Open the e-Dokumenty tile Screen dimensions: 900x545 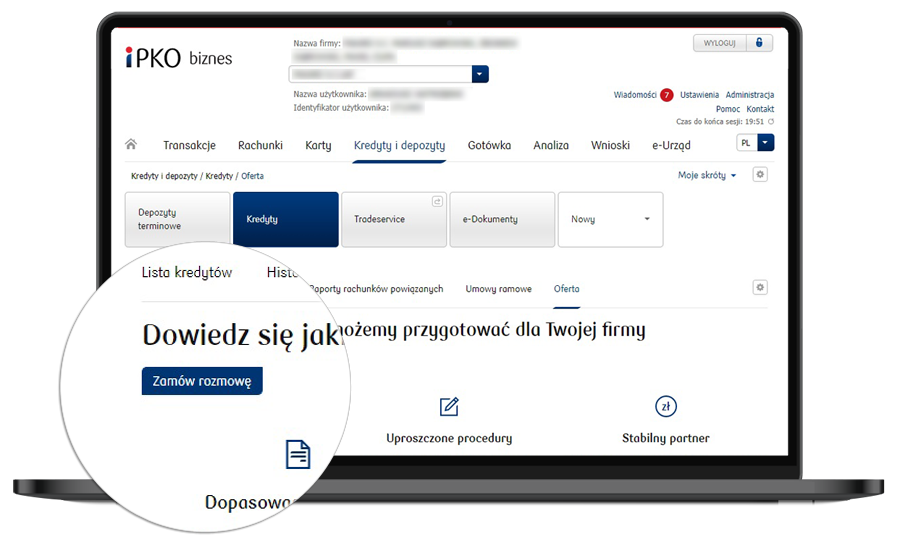(x=502, y=219)
